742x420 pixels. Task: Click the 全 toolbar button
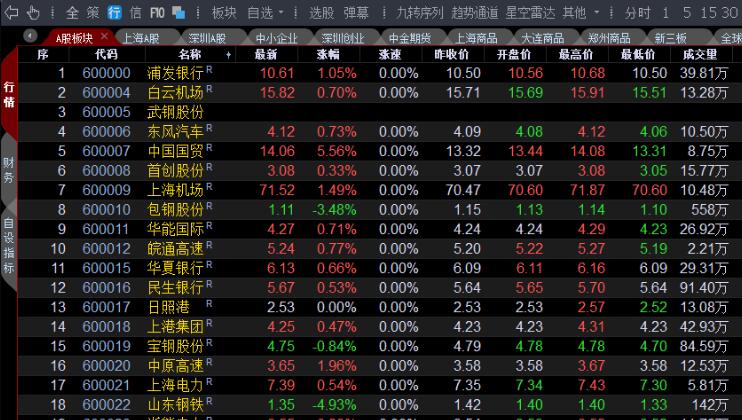click(x=72, y=12)
